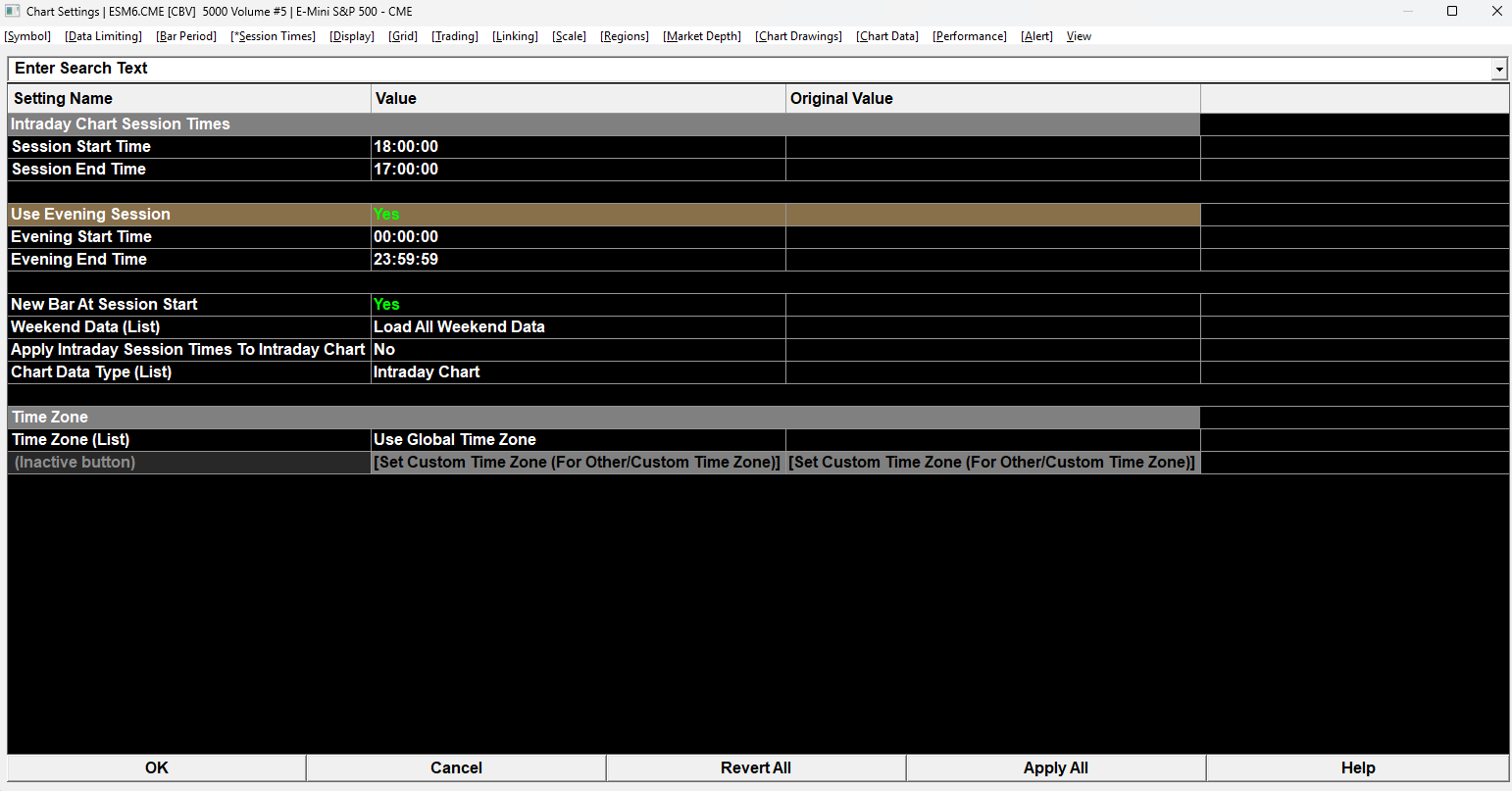Click the OK button
Screen dimensions: 1512x791
point(157,768)
